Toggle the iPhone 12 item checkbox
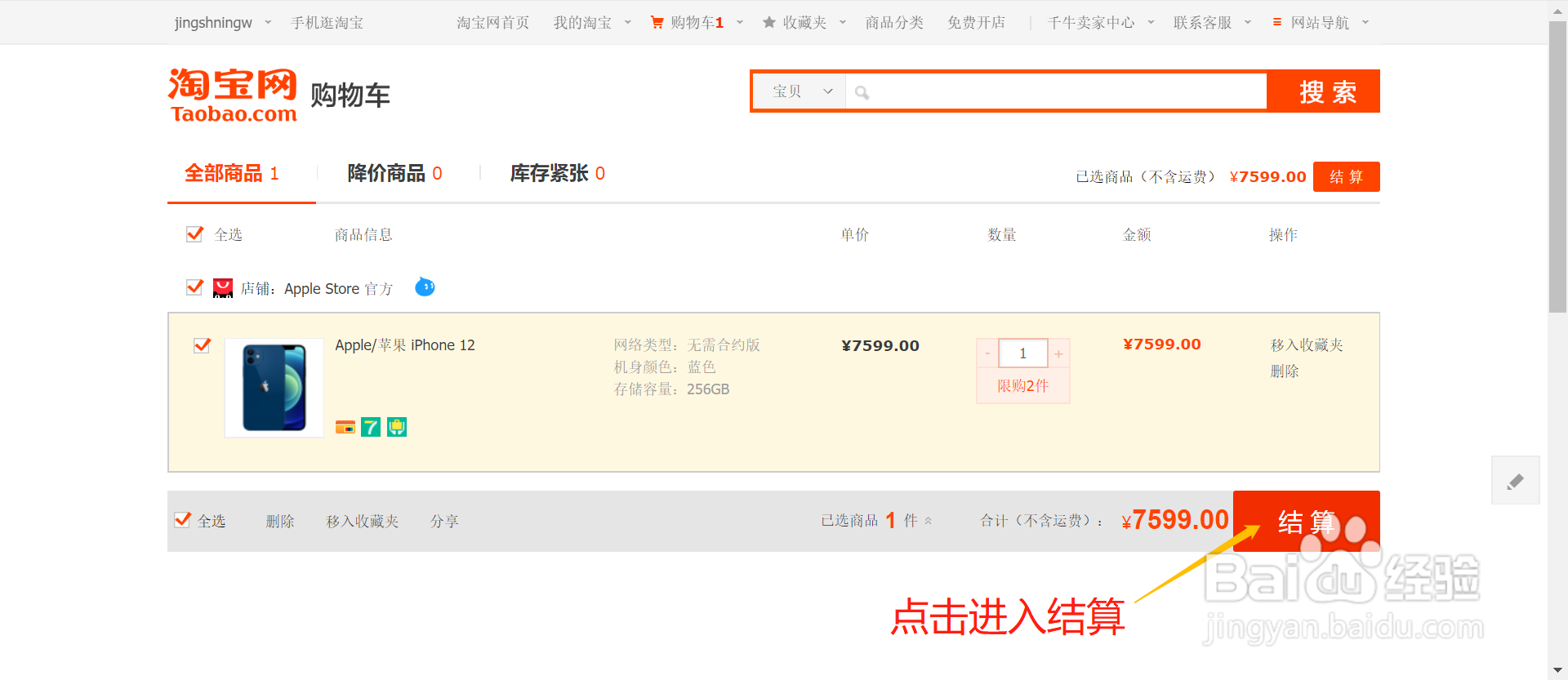 (x=202, y=345)
